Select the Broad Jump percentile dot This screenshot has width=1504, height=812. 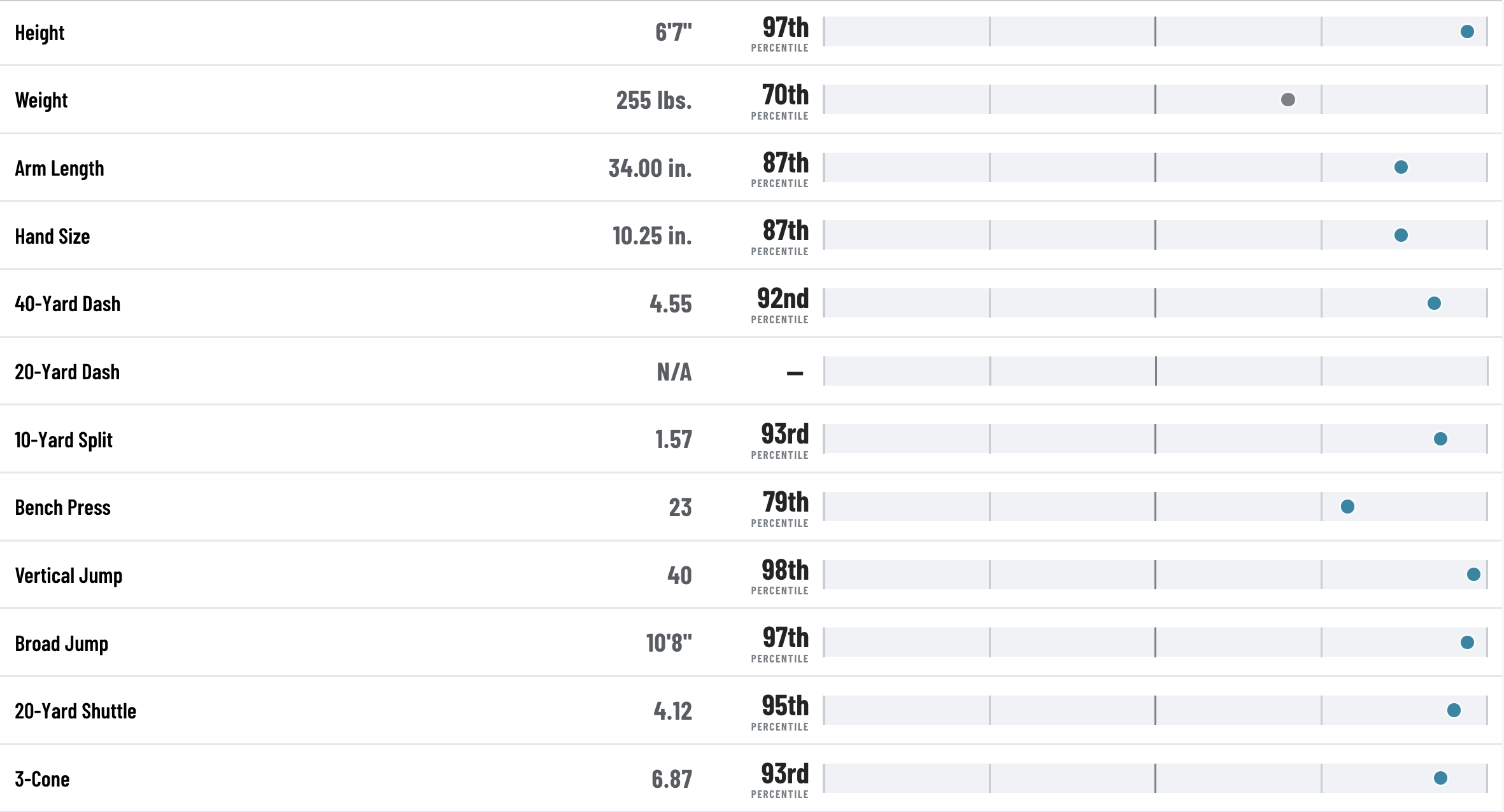coord(1467,643)
